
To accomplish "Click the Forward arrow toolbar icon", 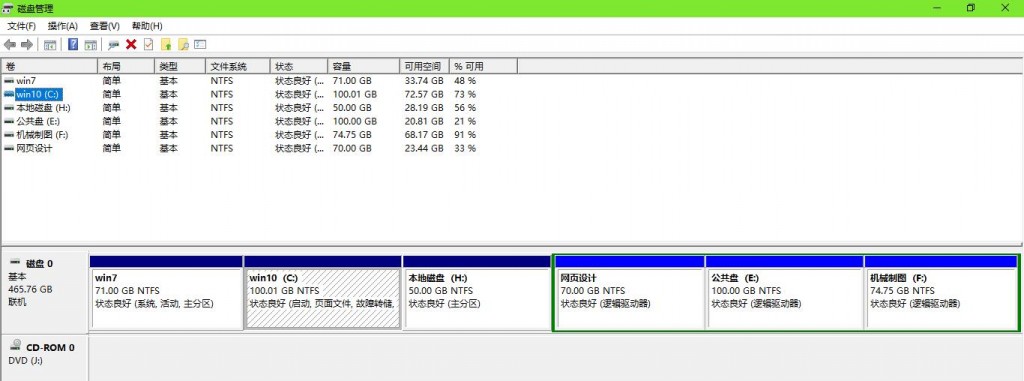I will pyautogui.click(x=27, y=44).
